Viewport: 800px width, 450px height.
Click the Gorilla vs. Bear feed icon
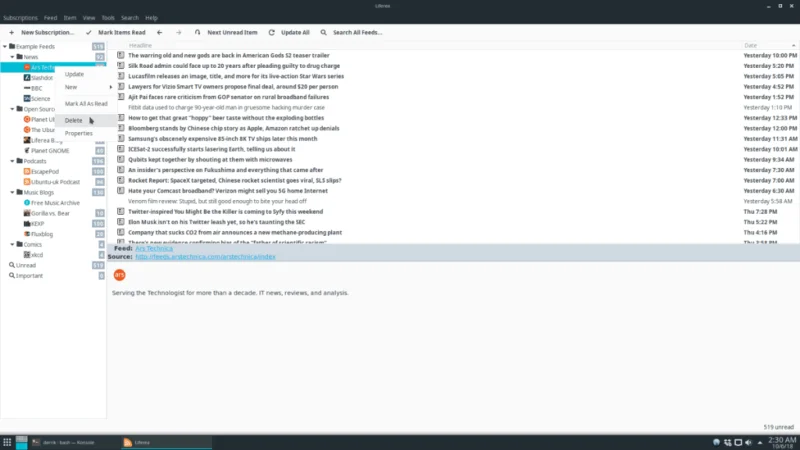(27, 213)
